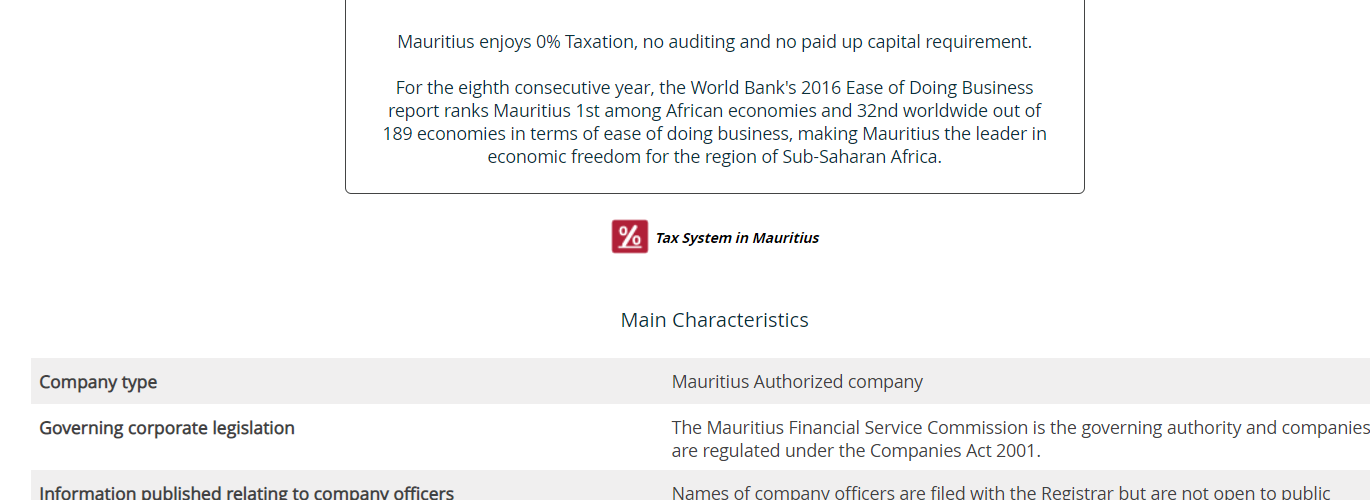Click the Main Characteristics heading
Screen dimensions: 1370x500
click(714, 320)
